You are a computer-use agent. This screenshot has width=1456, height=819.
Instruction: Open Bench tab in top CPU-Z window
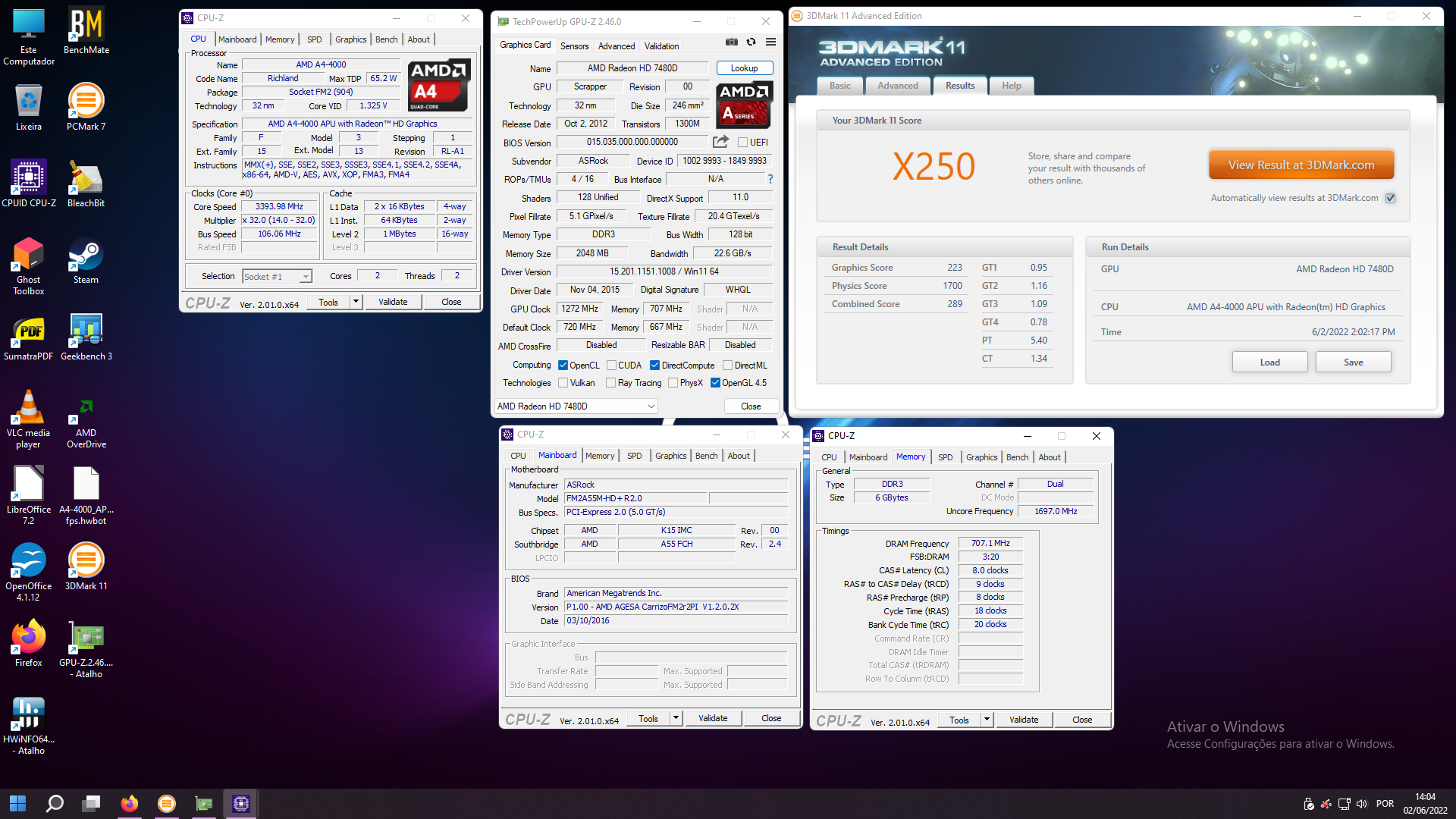386,39
